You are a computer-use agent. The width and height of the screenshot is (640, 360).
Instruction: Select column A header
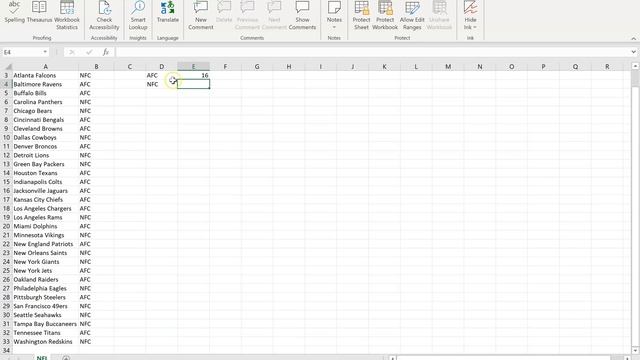point(45,67)
